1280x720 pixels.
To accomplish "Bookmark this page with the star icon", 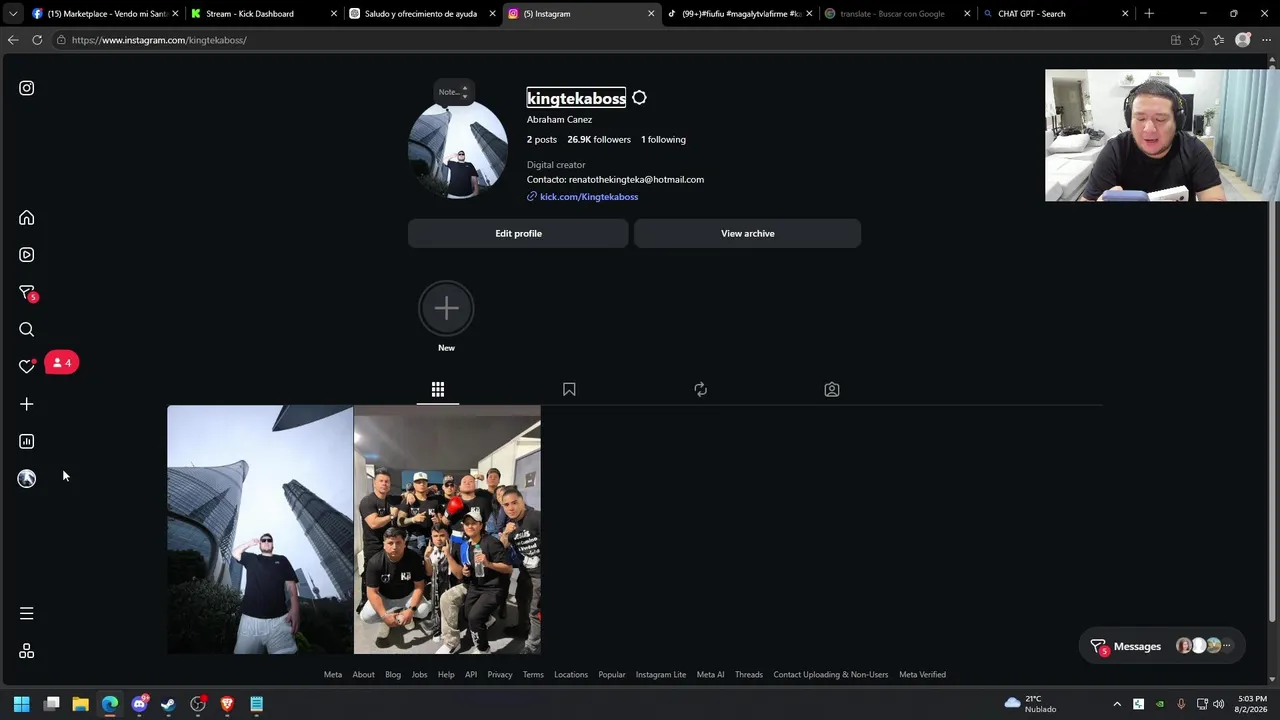I will pos(1195,40).
